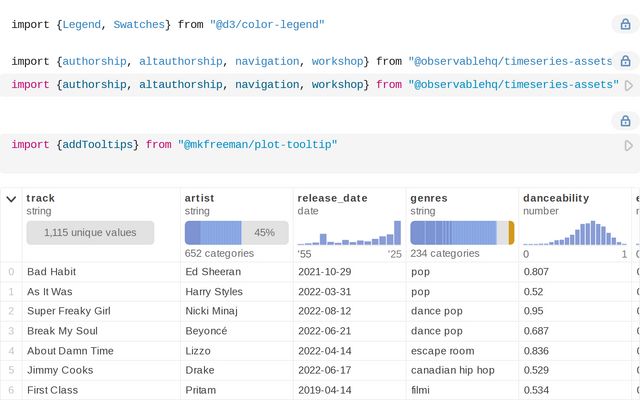Click the "Harry Styles" artist cell
The height and width of the screenshot is (400, 640).
214,291
